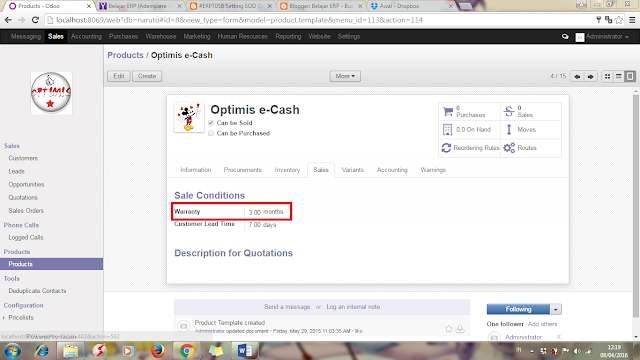Open the Reporting top menu
This screenshot has height=360, width=640.
tap(288, 37)
